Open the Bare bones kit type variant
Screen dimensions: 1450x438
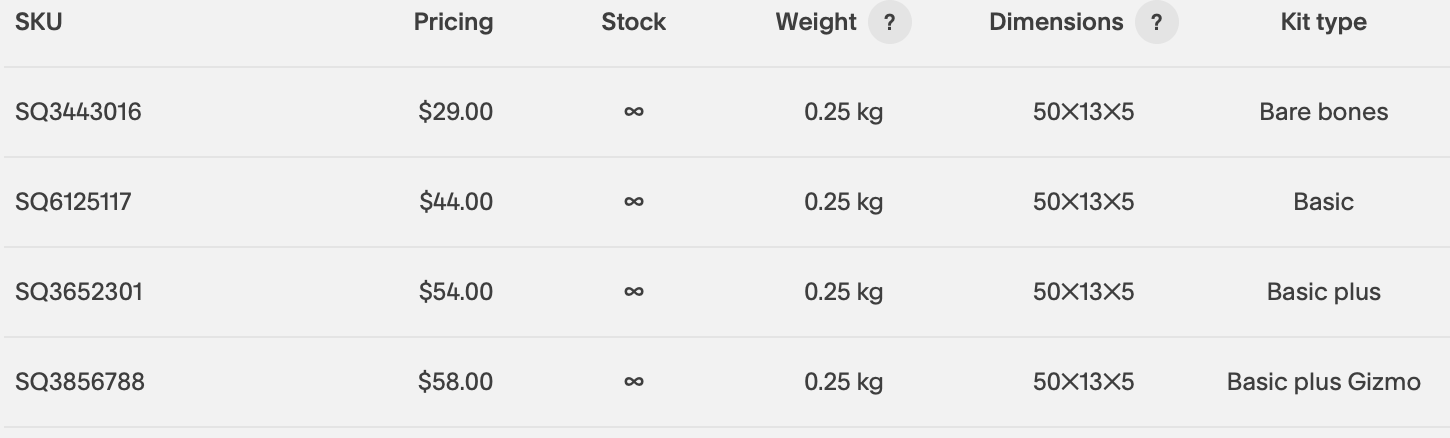[x=1323, y=112]
